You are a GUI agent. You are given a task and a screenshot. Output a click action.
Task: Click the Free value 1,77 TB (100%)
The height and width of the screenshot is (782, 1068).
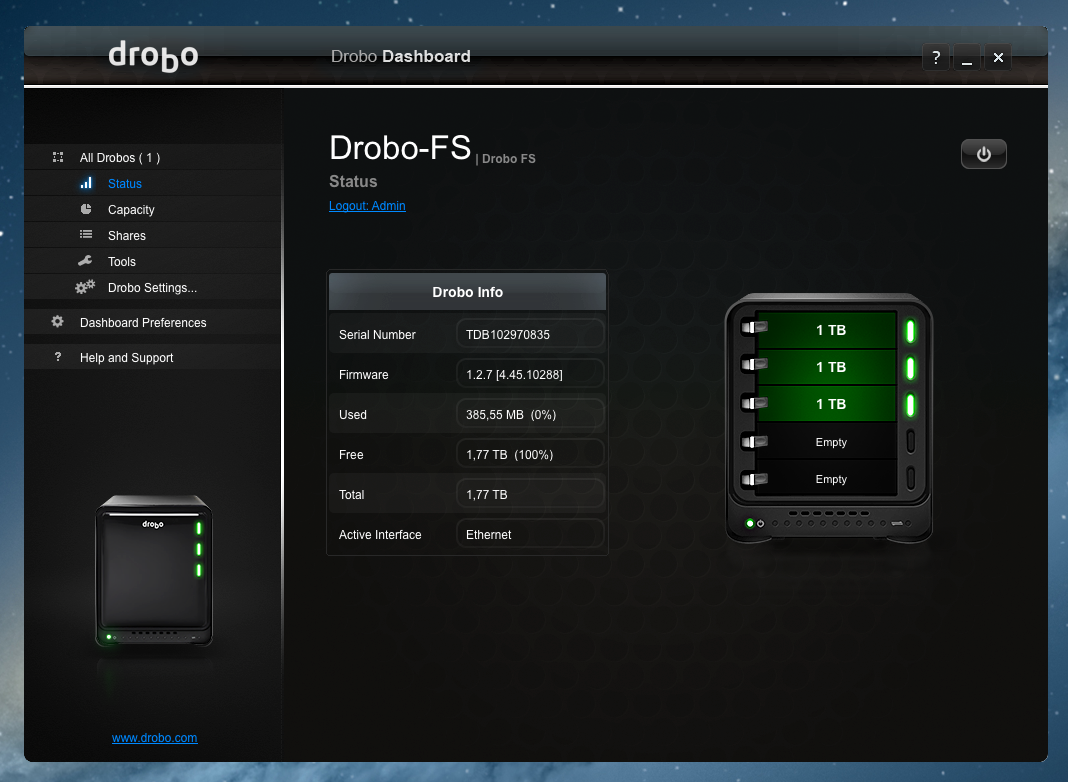click(530, 454)
